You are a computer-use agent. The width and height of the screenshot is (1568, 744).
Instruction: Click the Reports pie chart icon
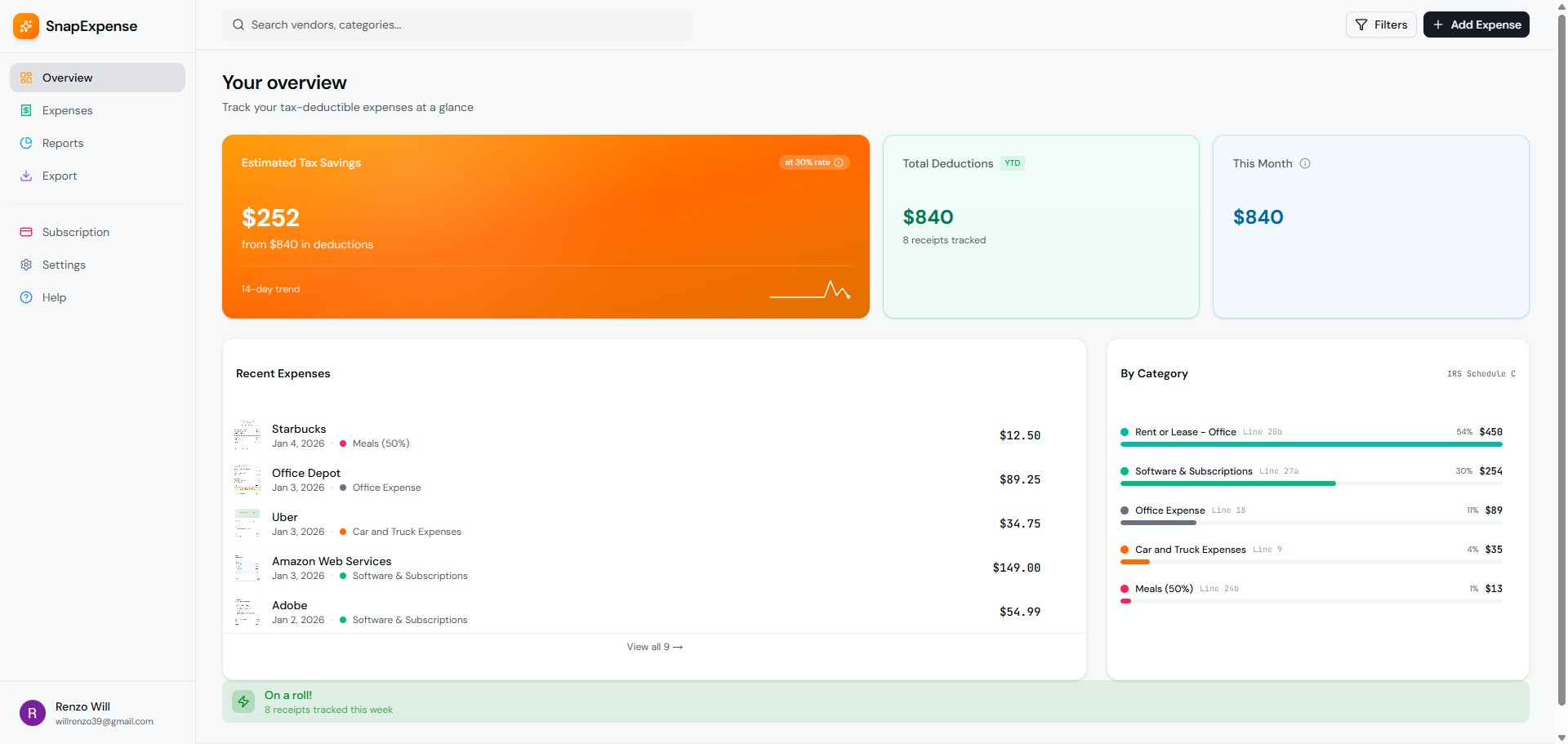(27, 143)
